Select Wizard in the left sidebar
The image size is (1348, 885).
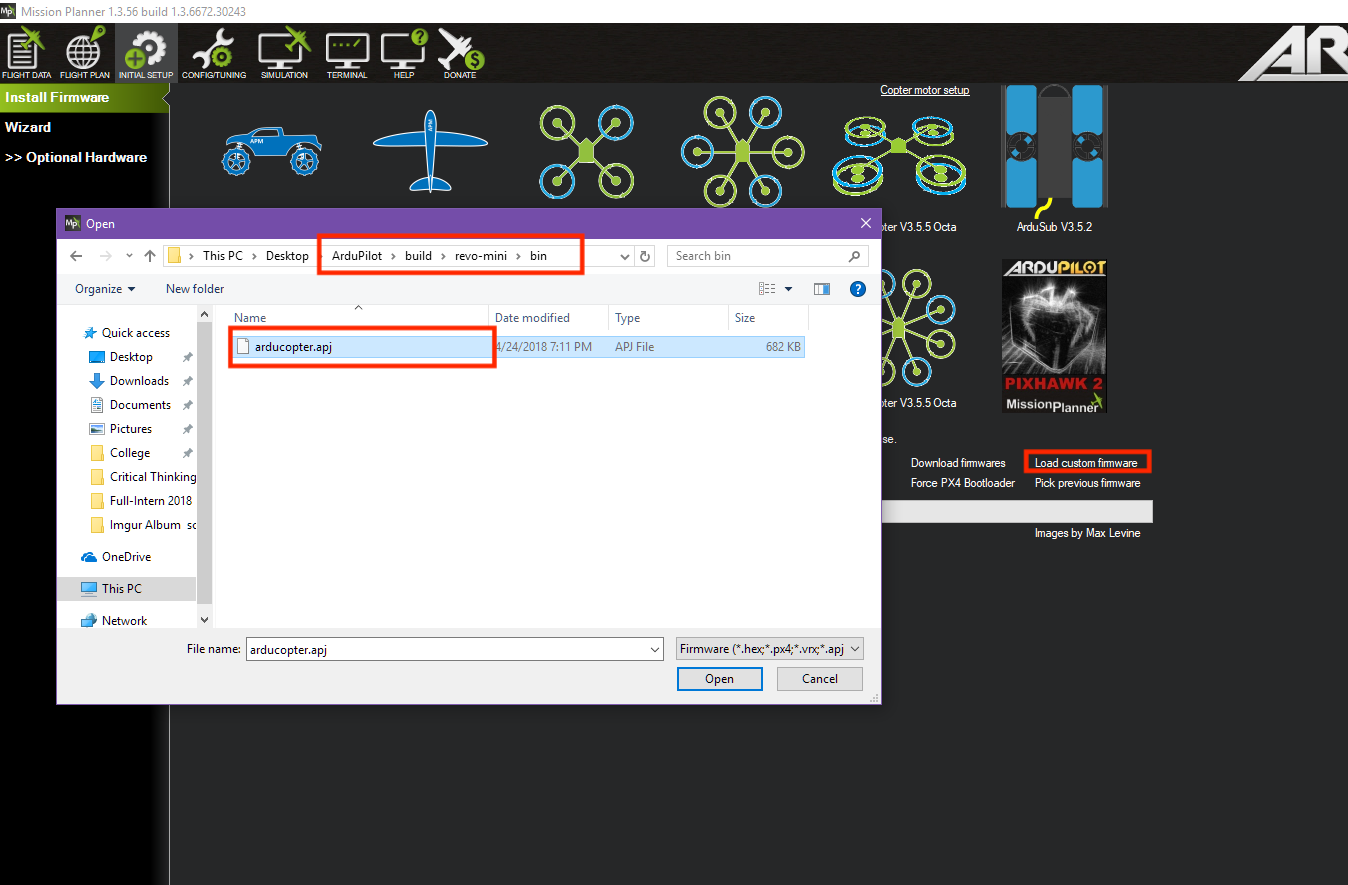pyautogui.click(x=28, y=127)
